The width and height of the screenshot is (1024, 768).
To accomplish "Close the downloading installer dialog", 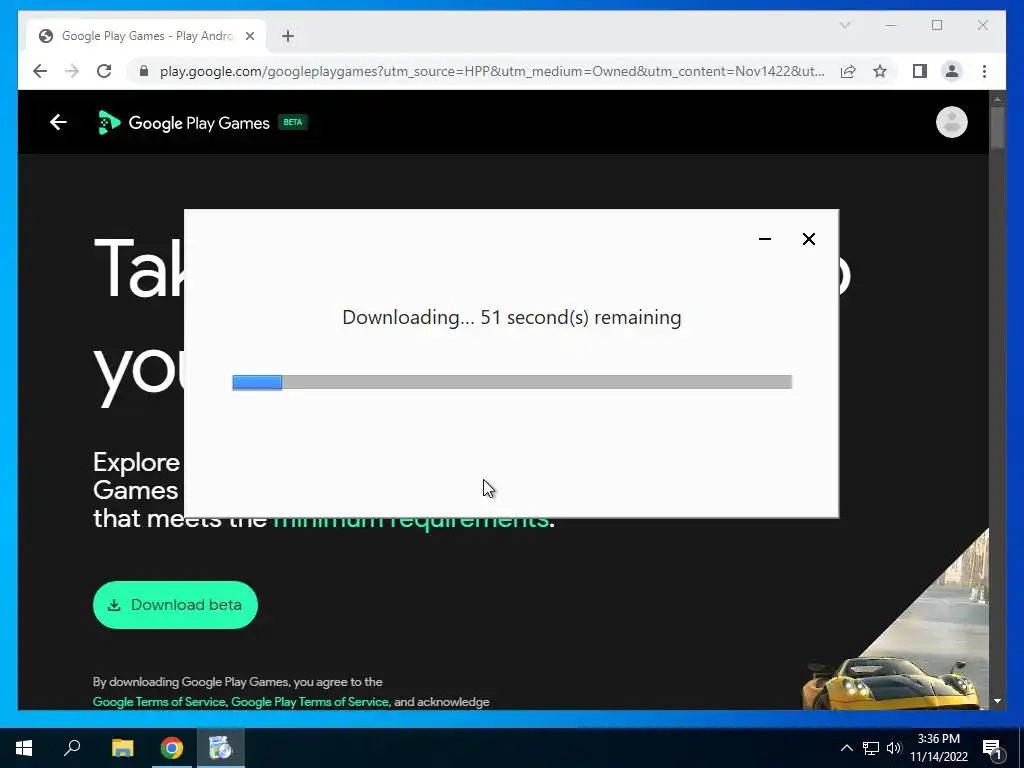I will 808,239.
